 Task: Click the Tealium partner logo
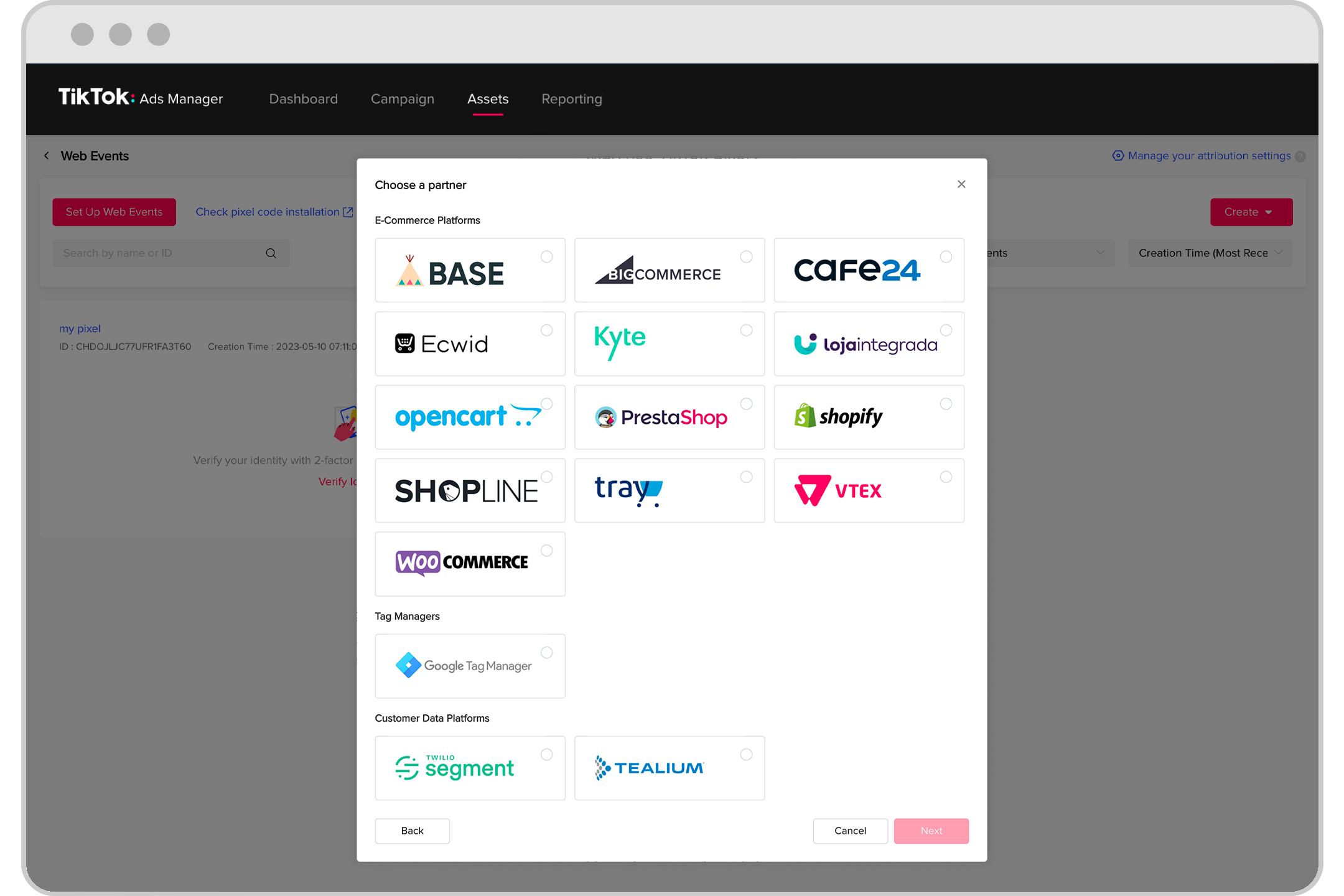click(649, 768)
